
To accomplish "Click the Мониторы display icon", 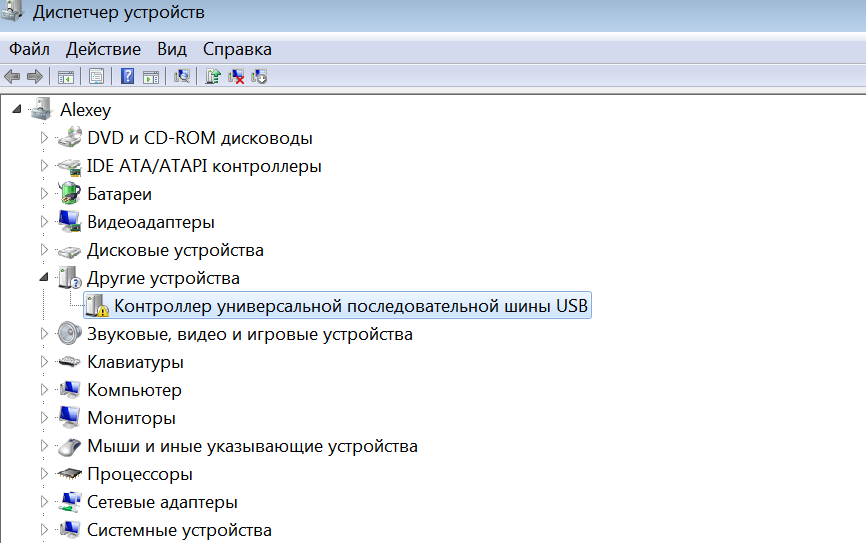I will [70, 418].
